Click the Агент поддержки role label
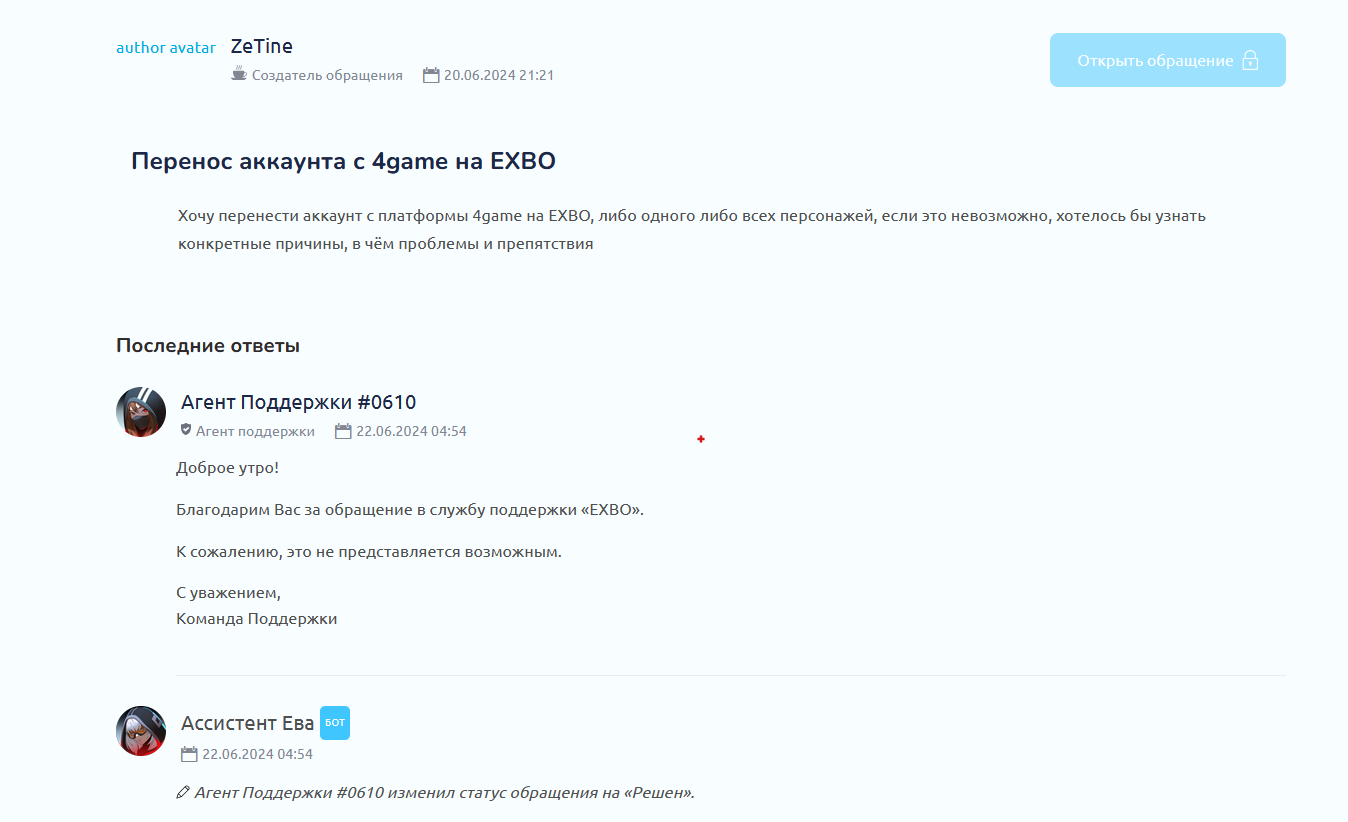 [x=255, y=431]
